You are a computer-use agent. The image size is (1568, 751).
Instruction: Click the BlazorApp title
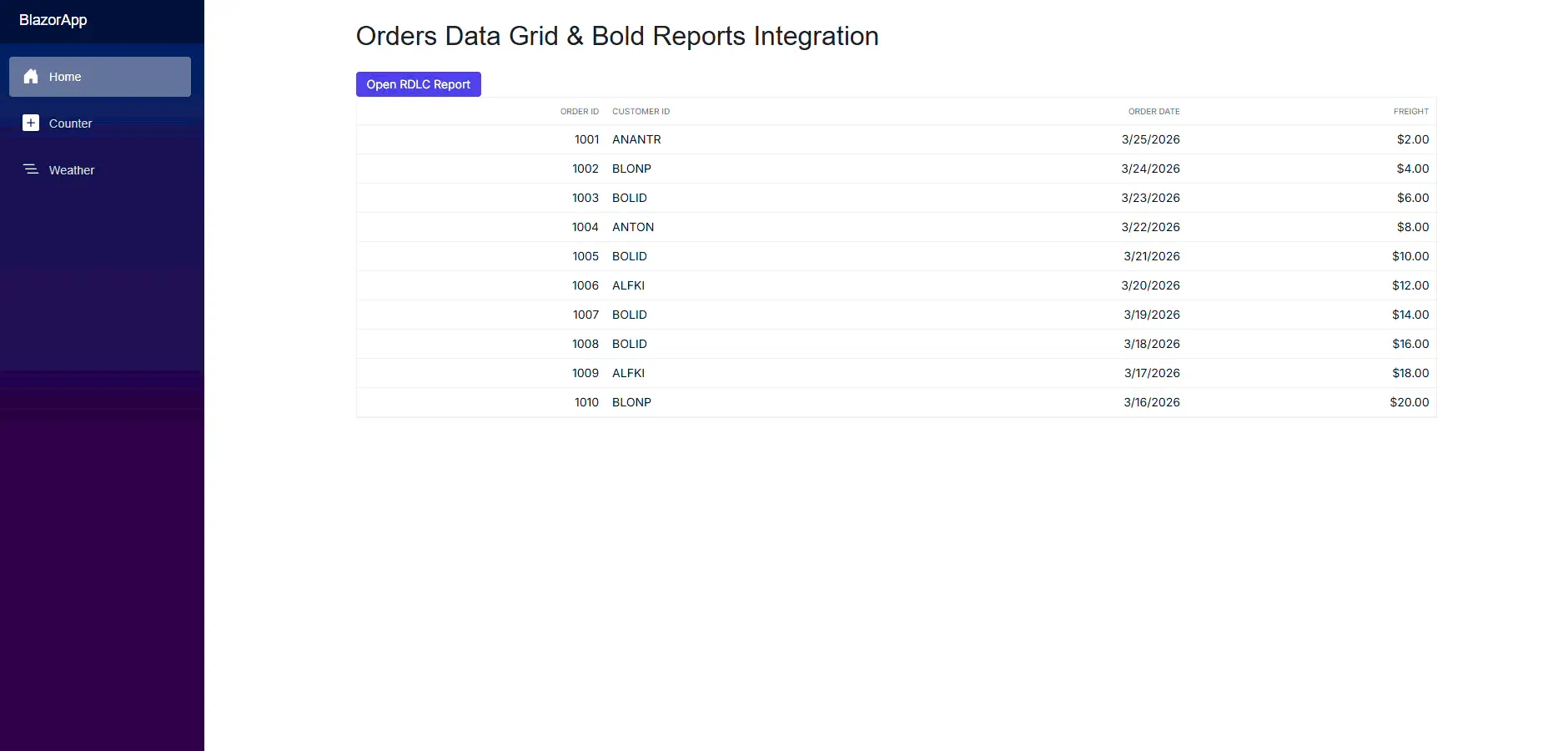tap(53, 20)
